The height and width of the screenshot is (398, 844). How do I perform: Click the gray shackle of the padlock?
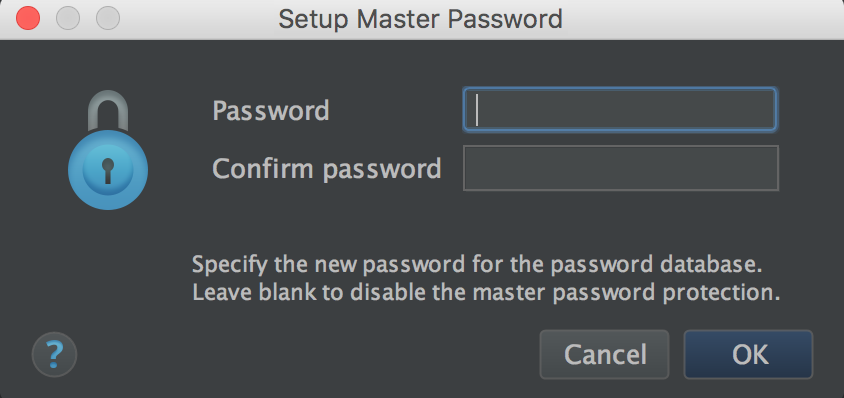click(x=108, y=110)
